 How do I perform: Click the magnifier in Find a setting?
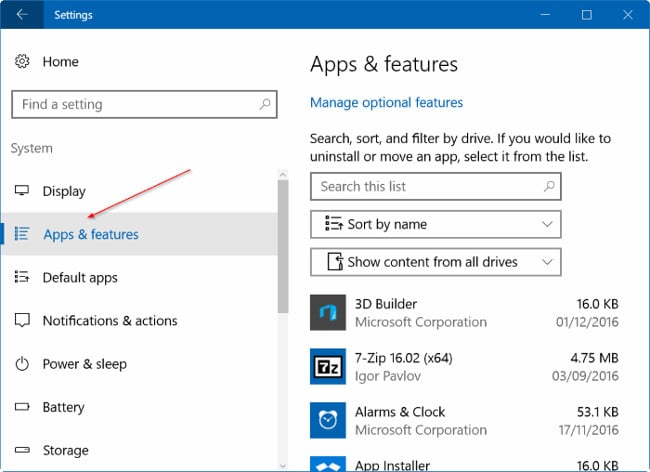click(265, 104)
